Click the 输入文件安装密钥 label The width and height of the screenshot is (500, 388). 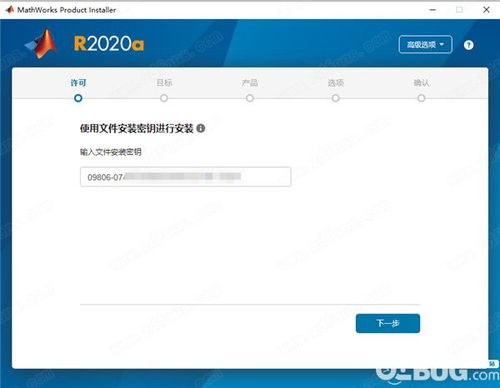click(111, 152)
